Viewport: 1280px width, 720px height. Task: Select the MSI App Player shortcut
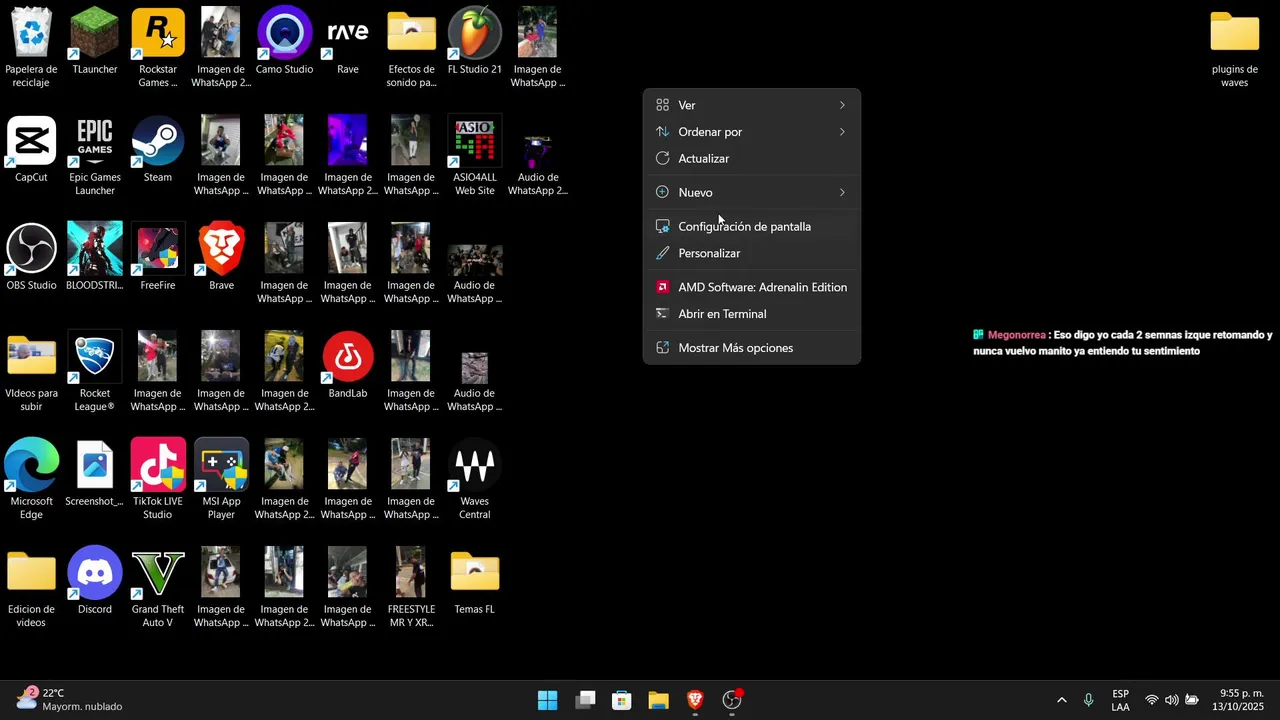221,478
